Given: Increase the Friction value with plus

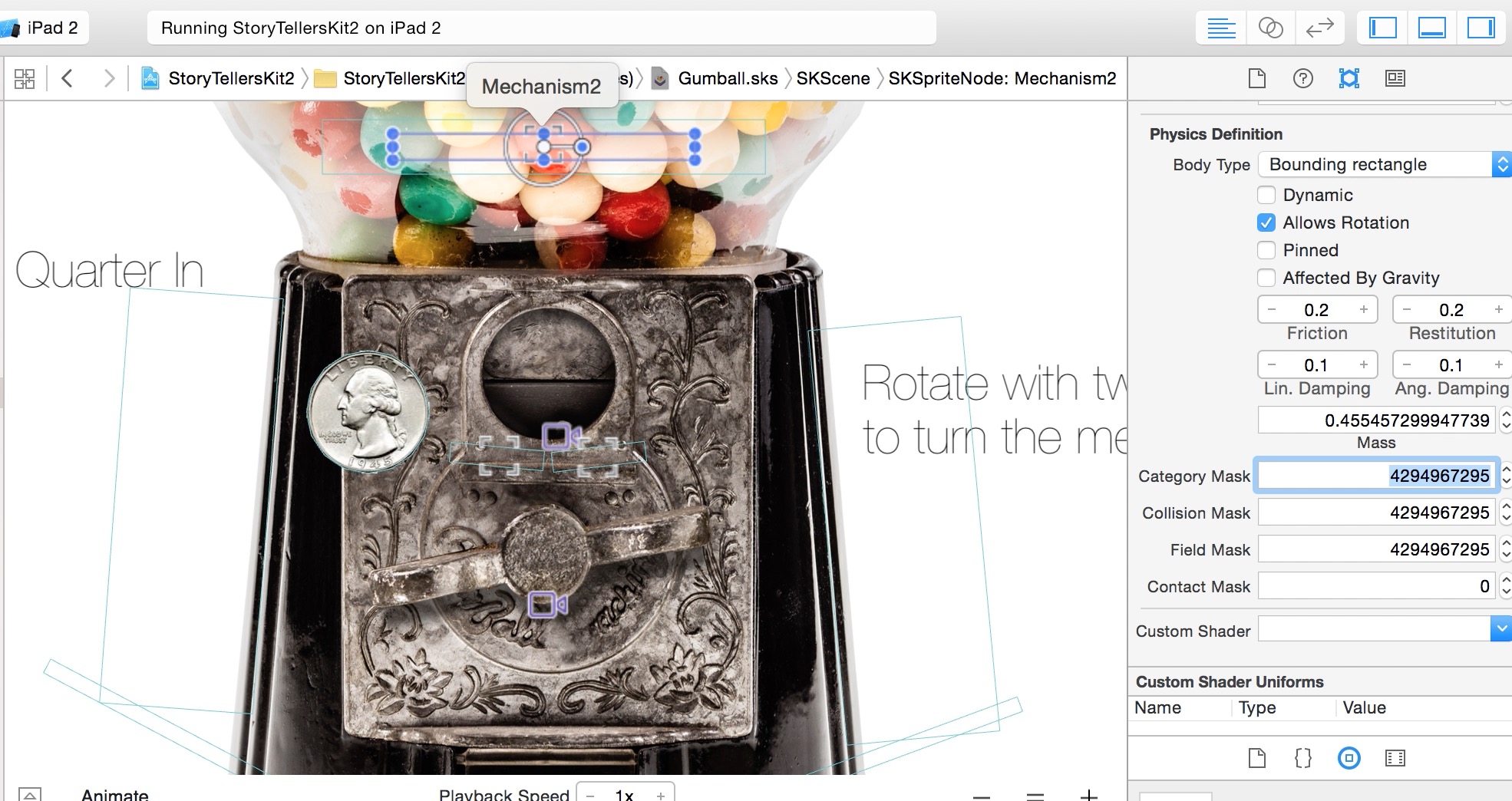Looking at the screenshot, I should pos(1364,309).
